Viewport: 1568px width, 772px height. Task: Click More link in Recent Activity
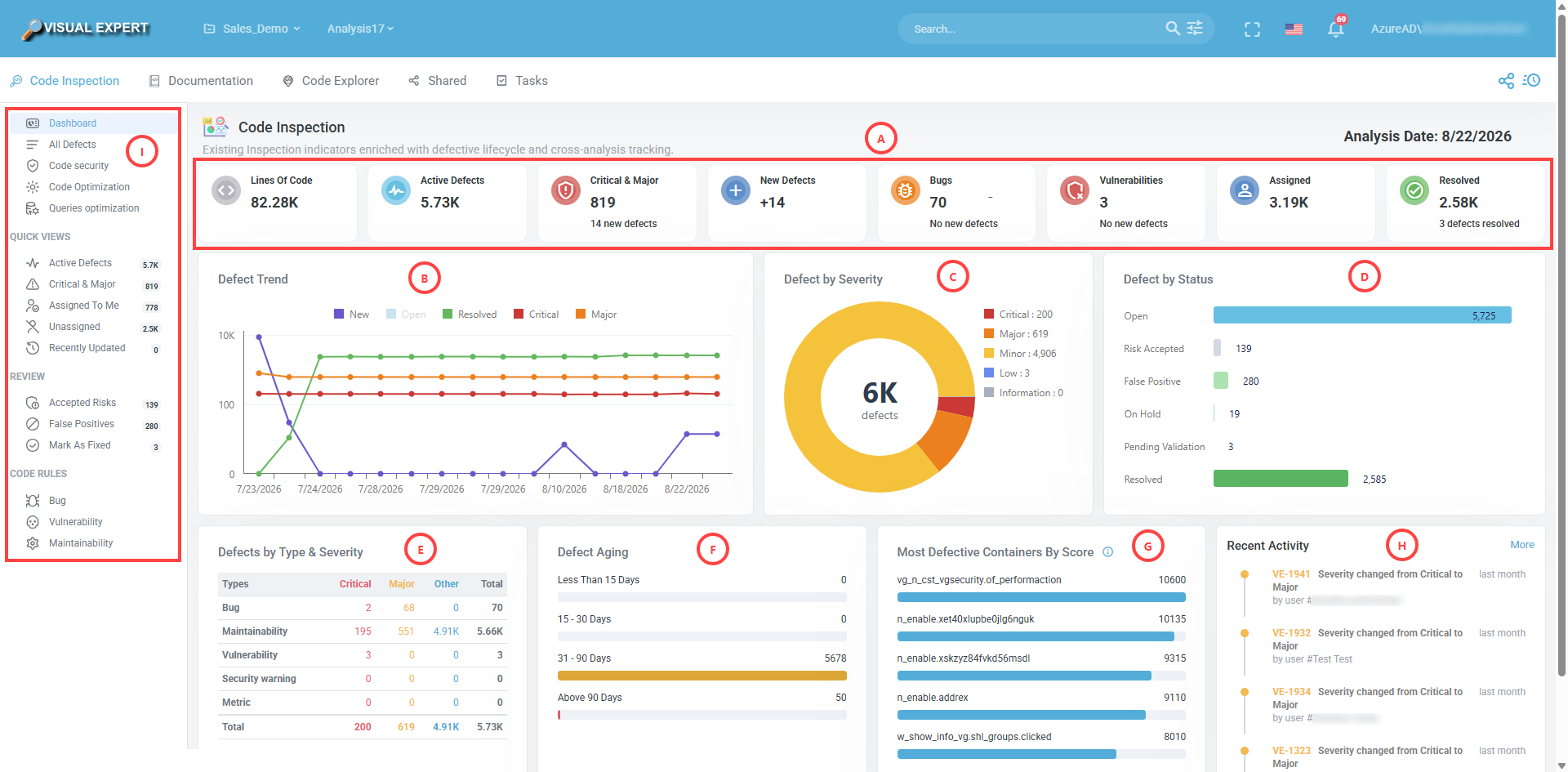pos(1522,545)
